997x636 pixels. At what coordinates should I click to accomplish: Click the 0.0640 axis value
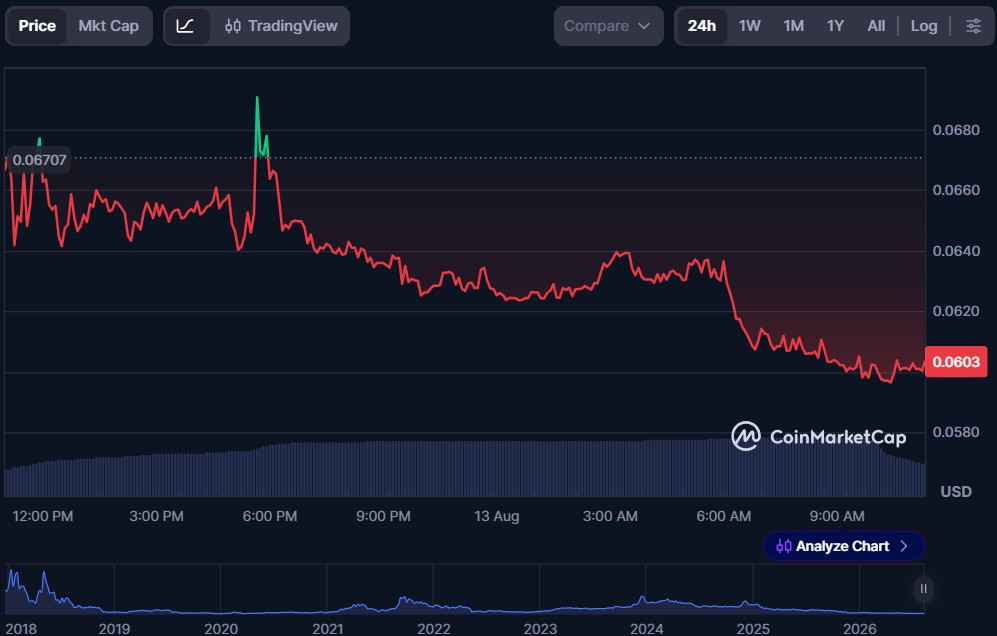pyautogui.click(x=956, y=251)
